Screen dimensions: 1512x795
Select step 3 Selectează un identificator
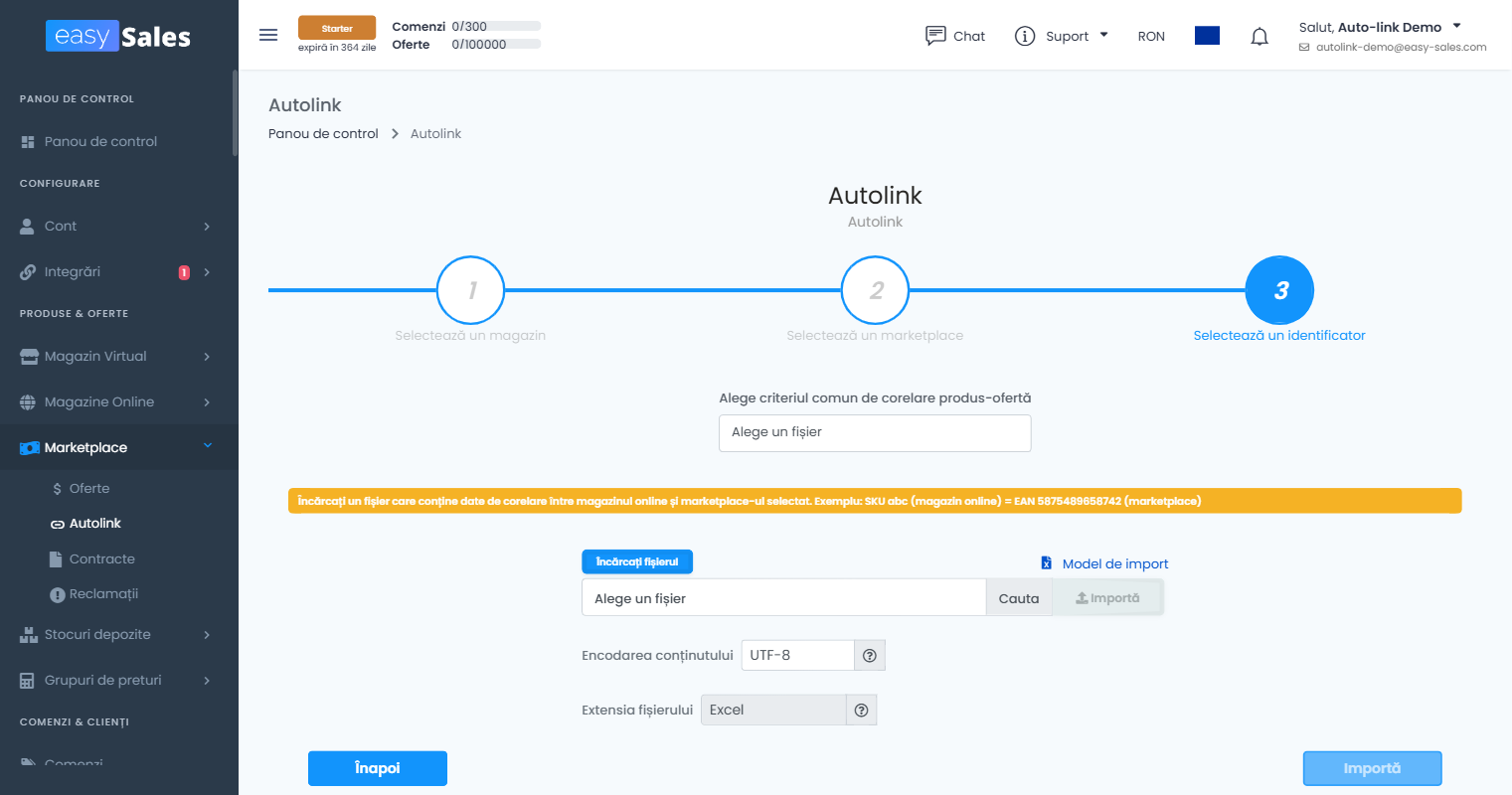click(x=1280, y=290)
